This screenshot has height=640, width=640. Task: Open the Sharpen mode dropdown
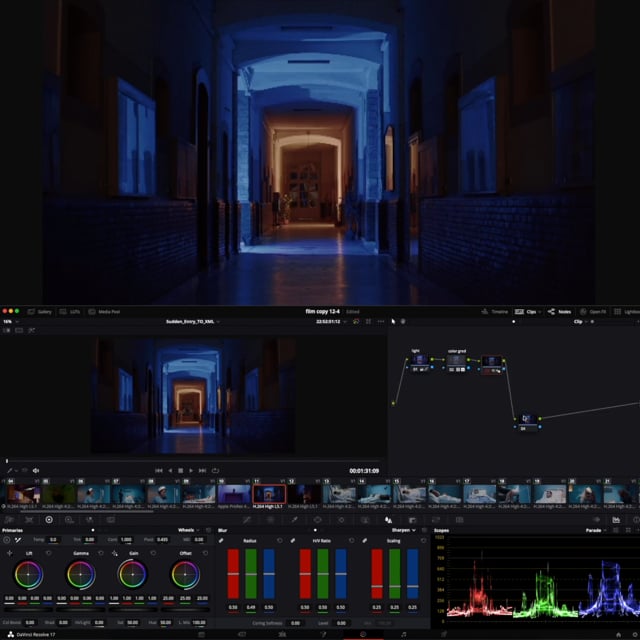tap(403, 530)
